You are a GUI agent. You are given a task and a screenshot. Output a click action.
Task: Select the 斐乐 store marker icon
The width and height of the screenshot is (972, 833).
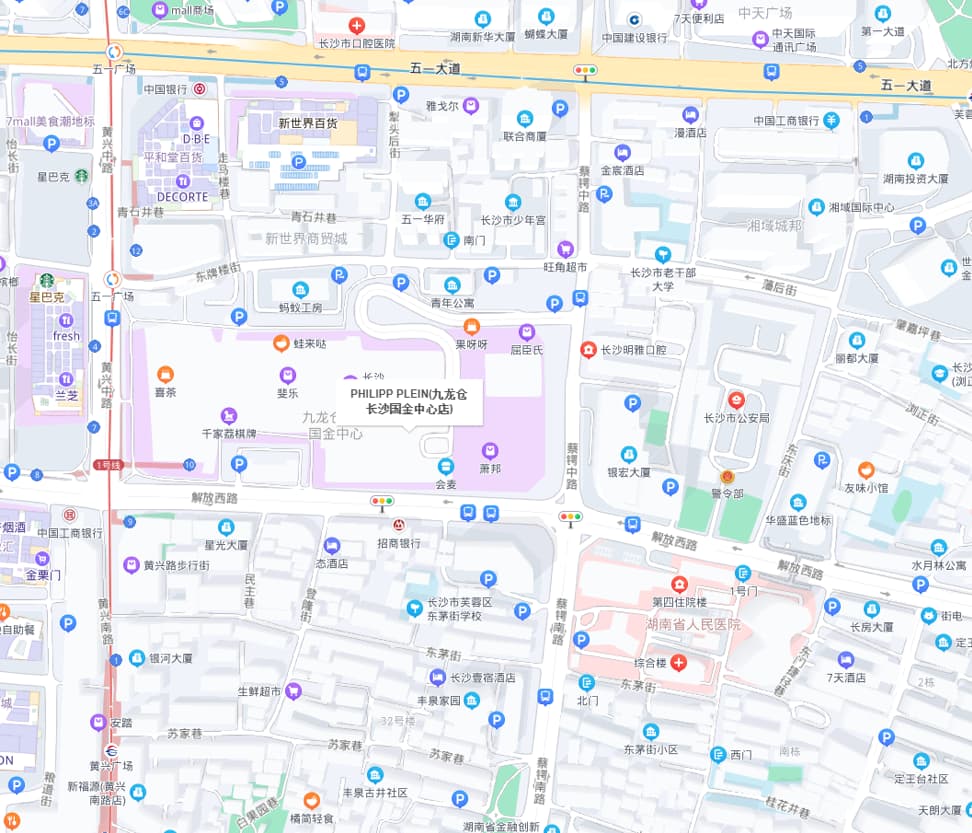coord(287,375)
